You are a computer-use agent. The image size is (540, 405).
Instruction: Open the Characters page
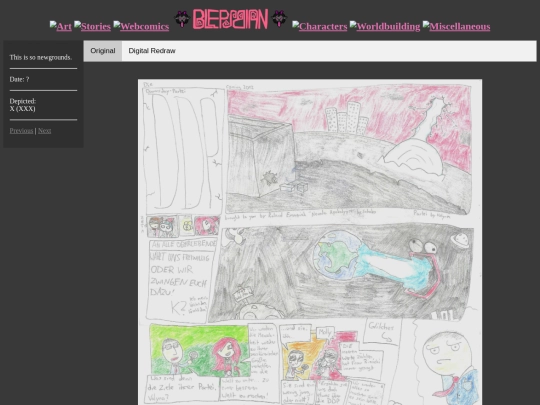tap(320, 26)
